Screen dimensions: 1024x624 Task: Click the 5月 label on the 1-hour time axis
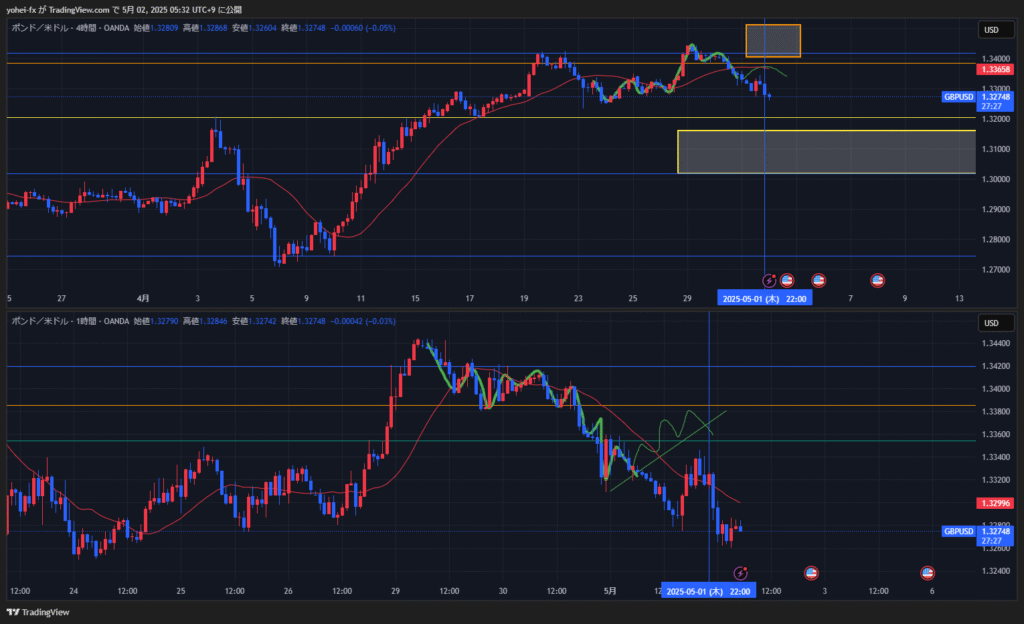(610, 591)
